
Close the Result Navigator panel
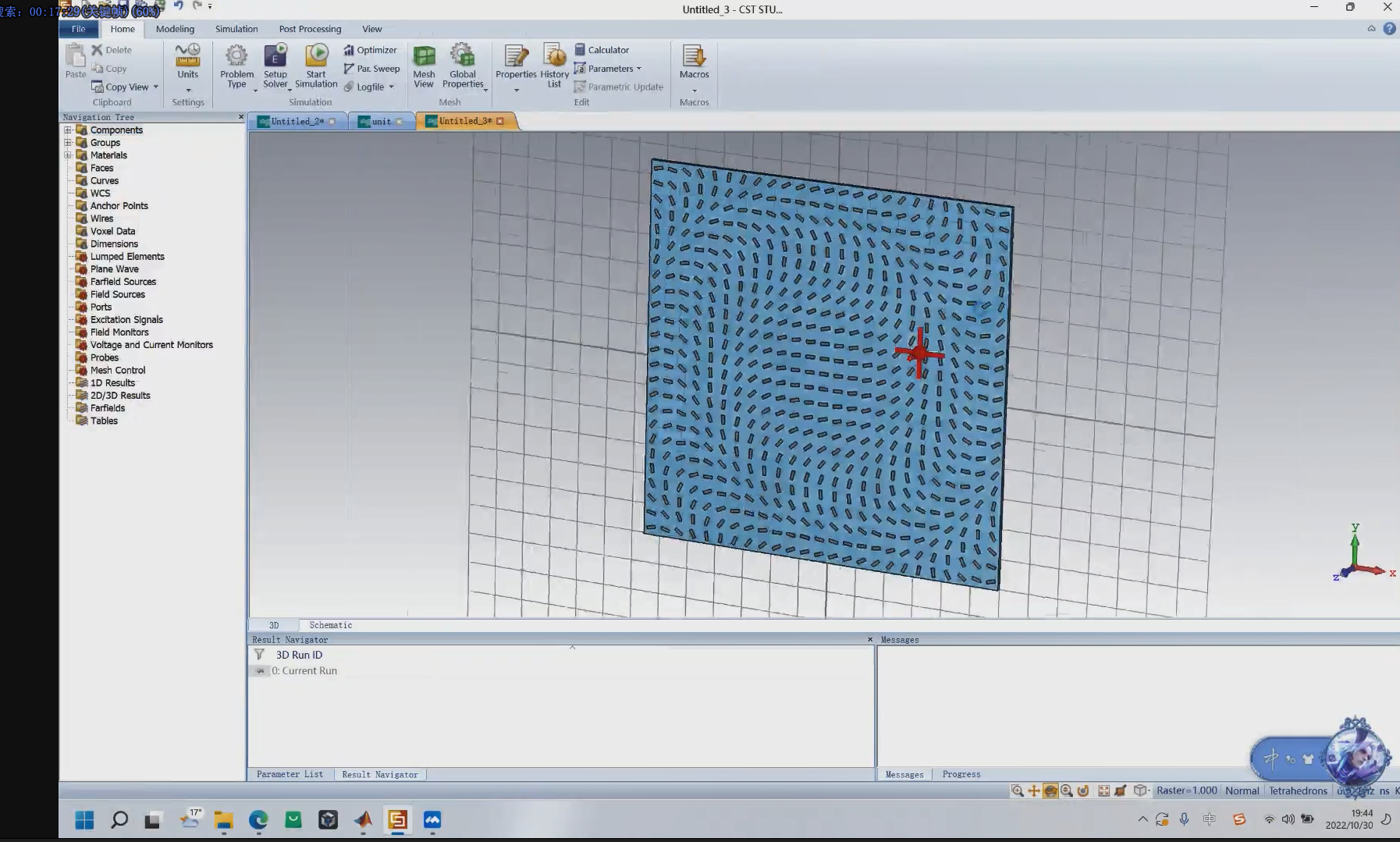pyautogui.click(x=870, y=639)
